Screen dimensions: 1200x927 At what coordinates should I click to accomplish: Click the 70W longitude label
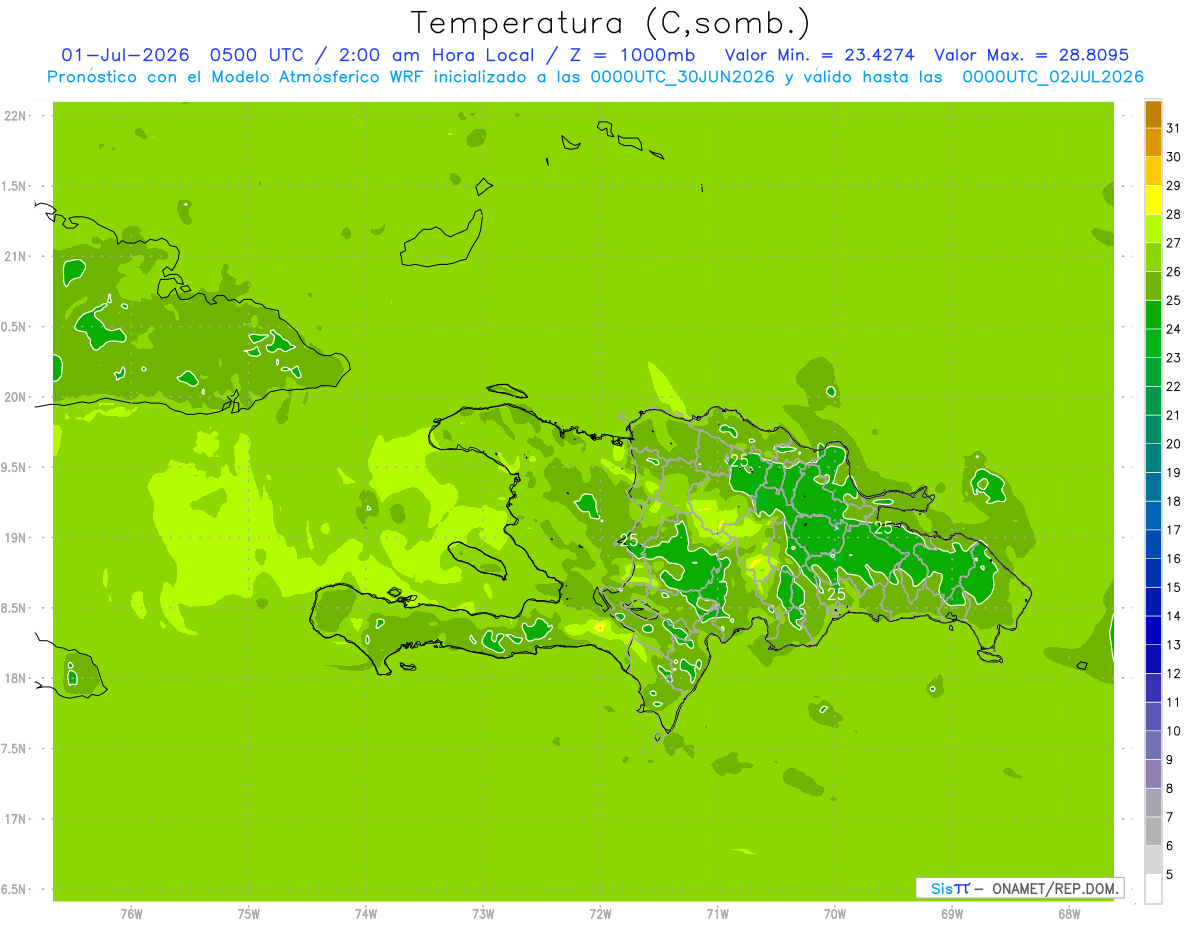click(x=835, y=914)
